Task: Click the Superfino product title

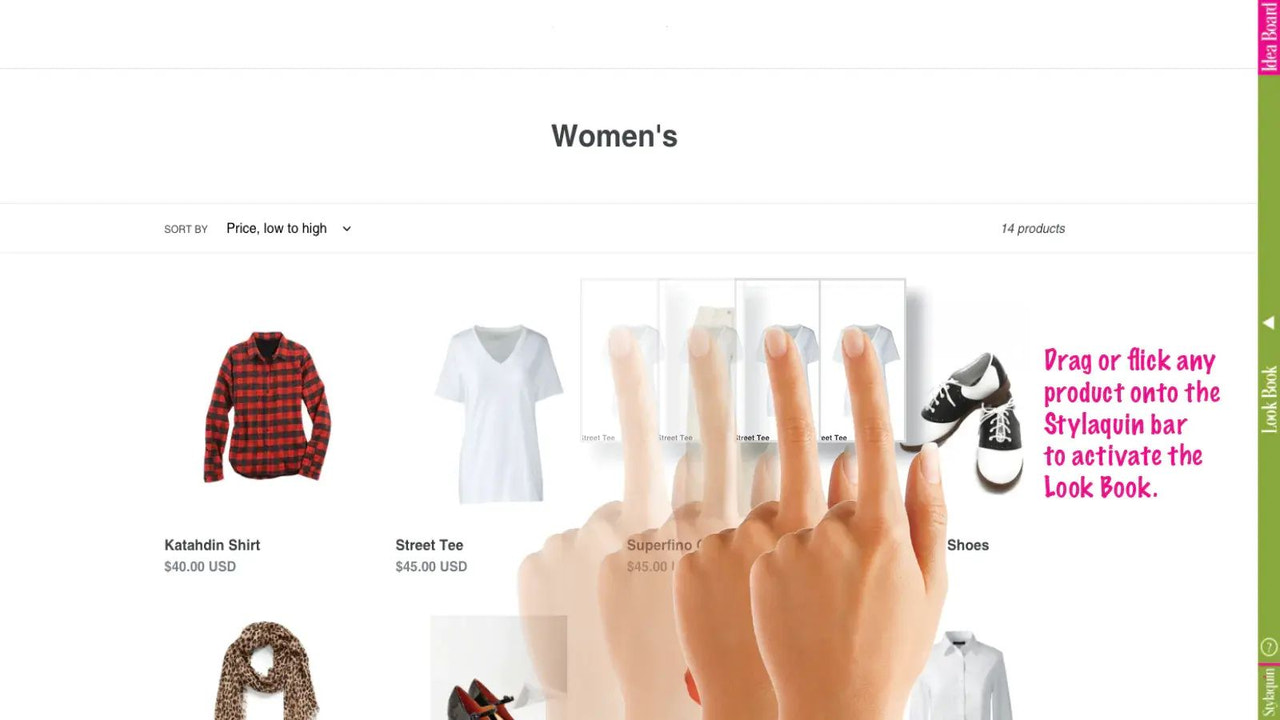Action: (x=660, y=545)
